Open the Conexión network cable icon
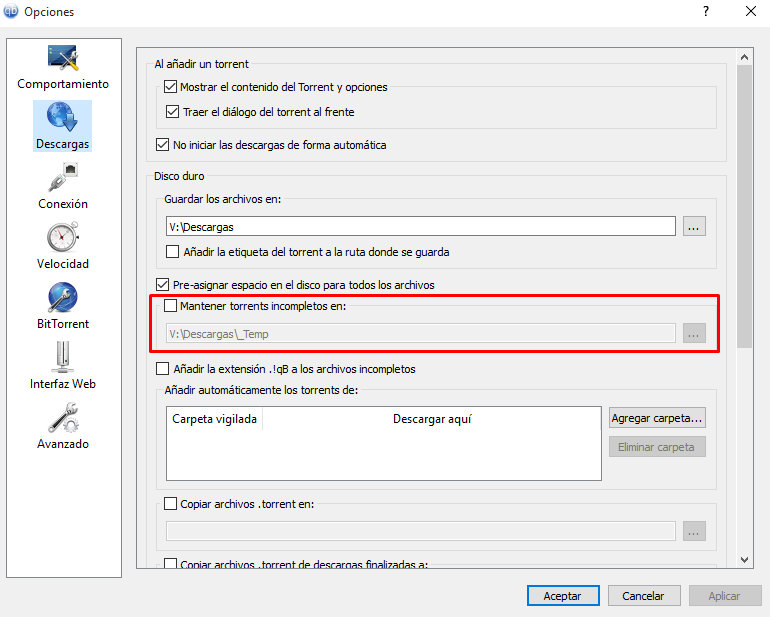Viewport: 770px width, 617px height. pos(63,177)
